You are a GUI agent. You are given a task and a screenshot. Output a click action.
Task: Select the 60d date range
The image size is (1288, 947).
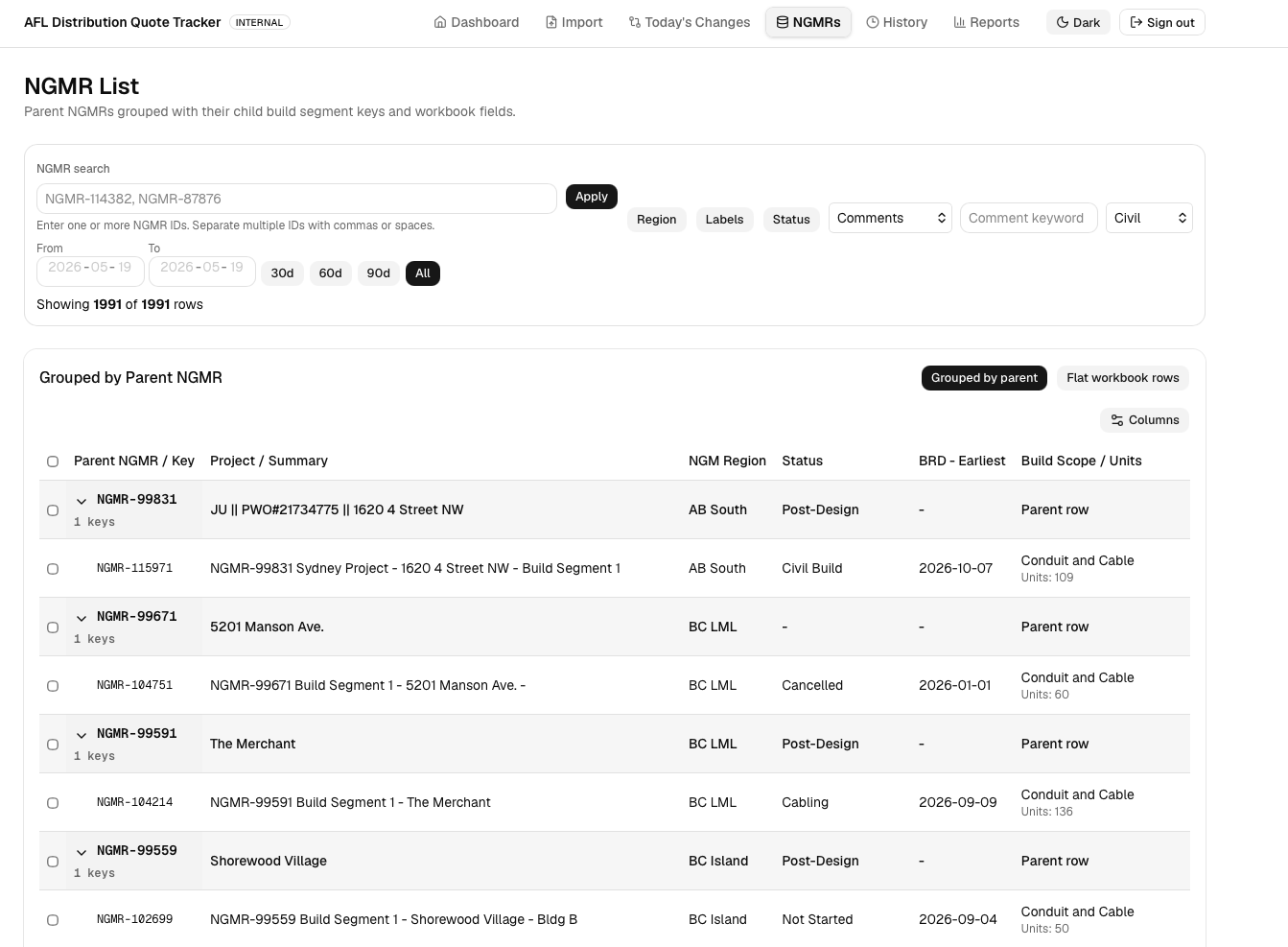coord(331,273)
